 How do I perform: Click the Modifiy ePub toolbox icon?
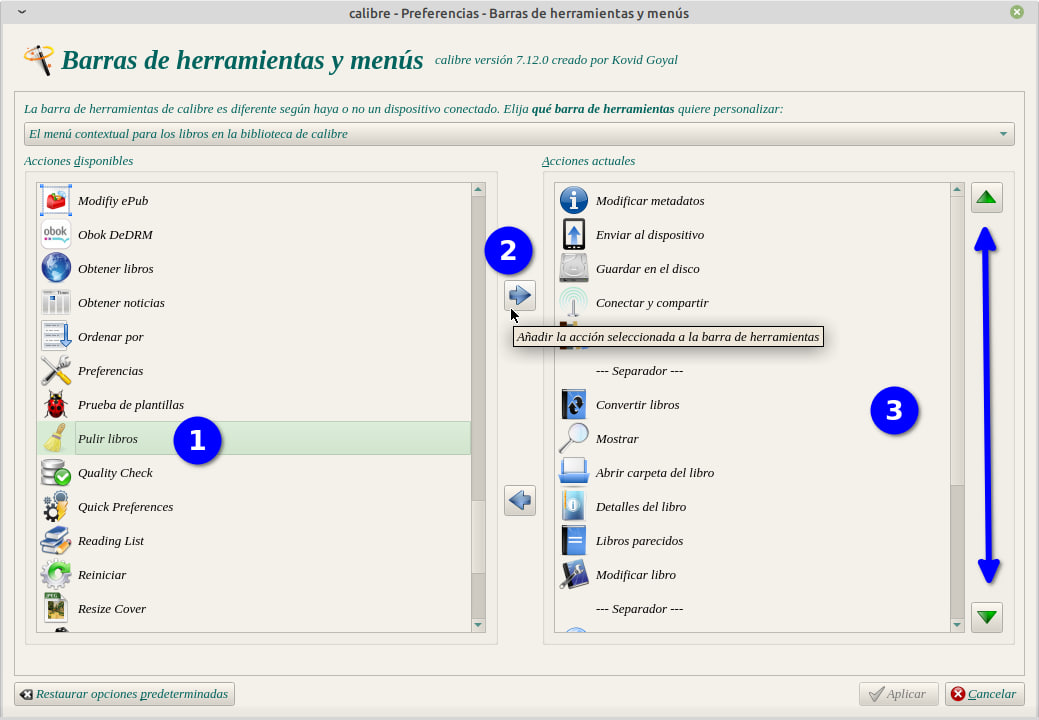[56, 201]
